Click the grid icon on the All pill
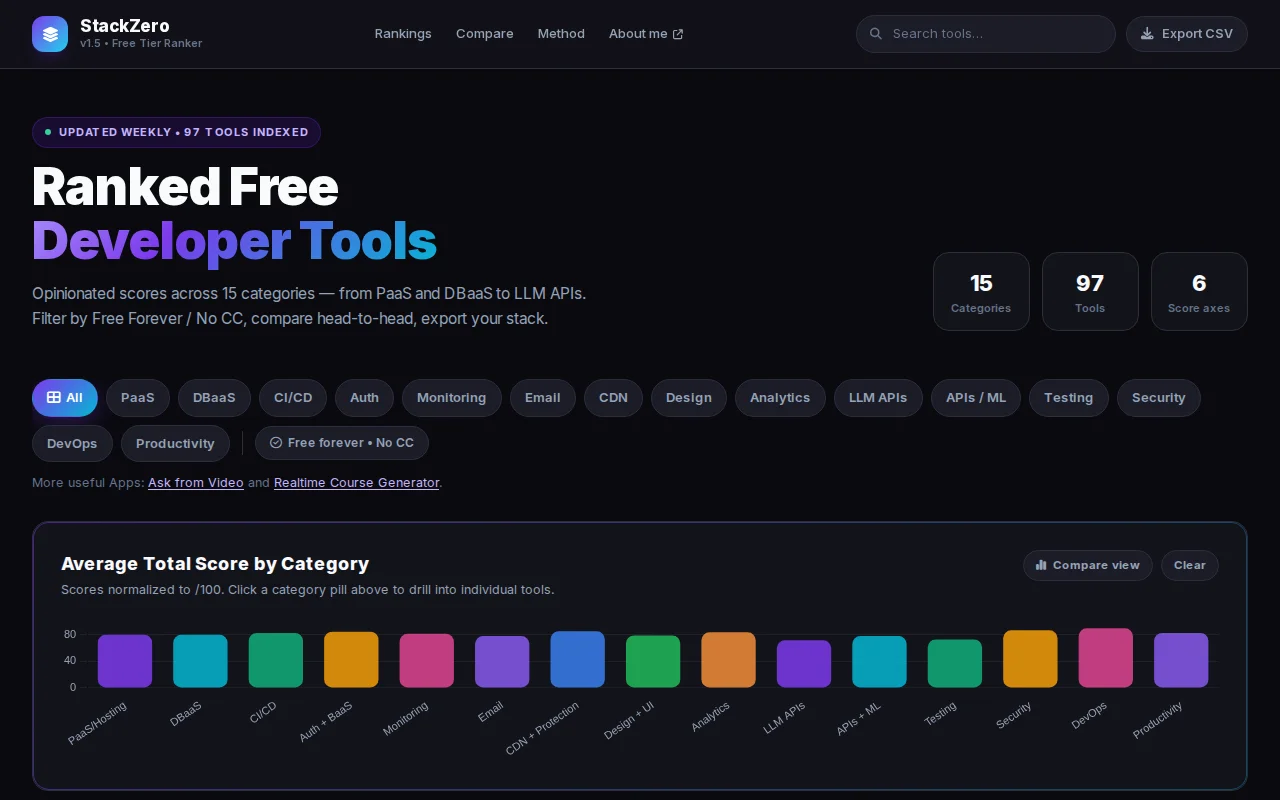 point(54,398)
